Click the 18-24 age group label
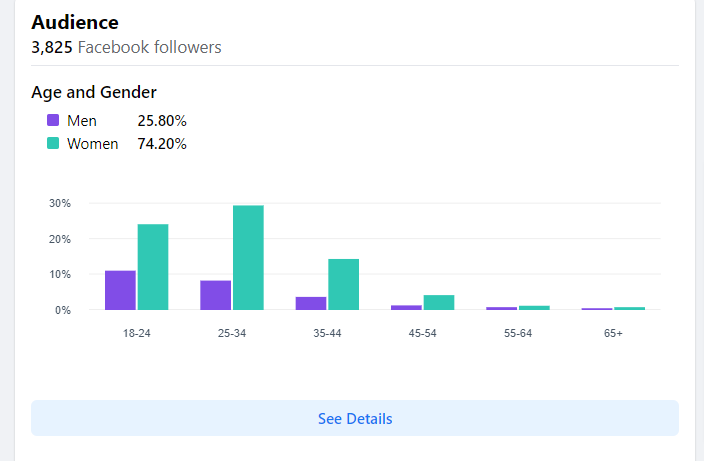Viewport: 704px width, 461px height. click(136, 333)
